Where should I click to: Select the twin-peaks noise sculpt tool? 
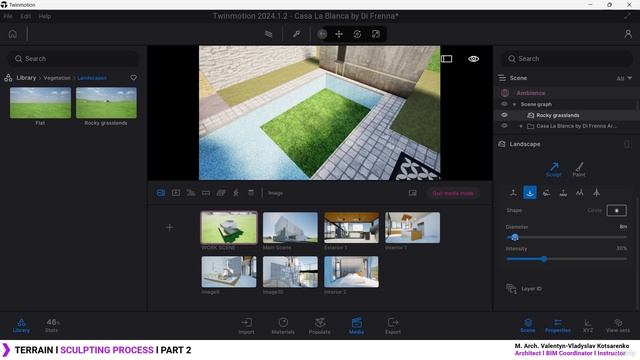(x=580, y=192)
